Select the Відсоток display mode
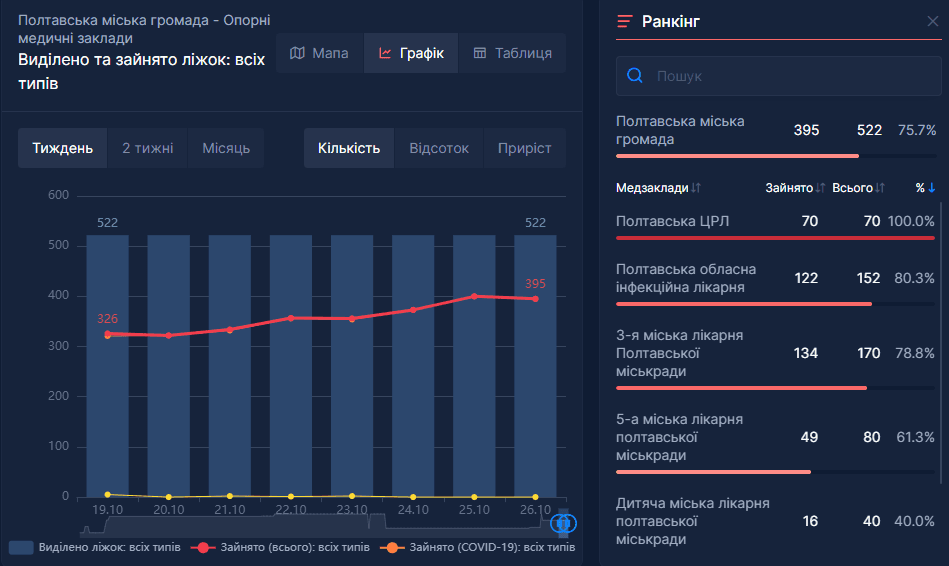The height and width of the screenshot is (566, 949). 439,148
